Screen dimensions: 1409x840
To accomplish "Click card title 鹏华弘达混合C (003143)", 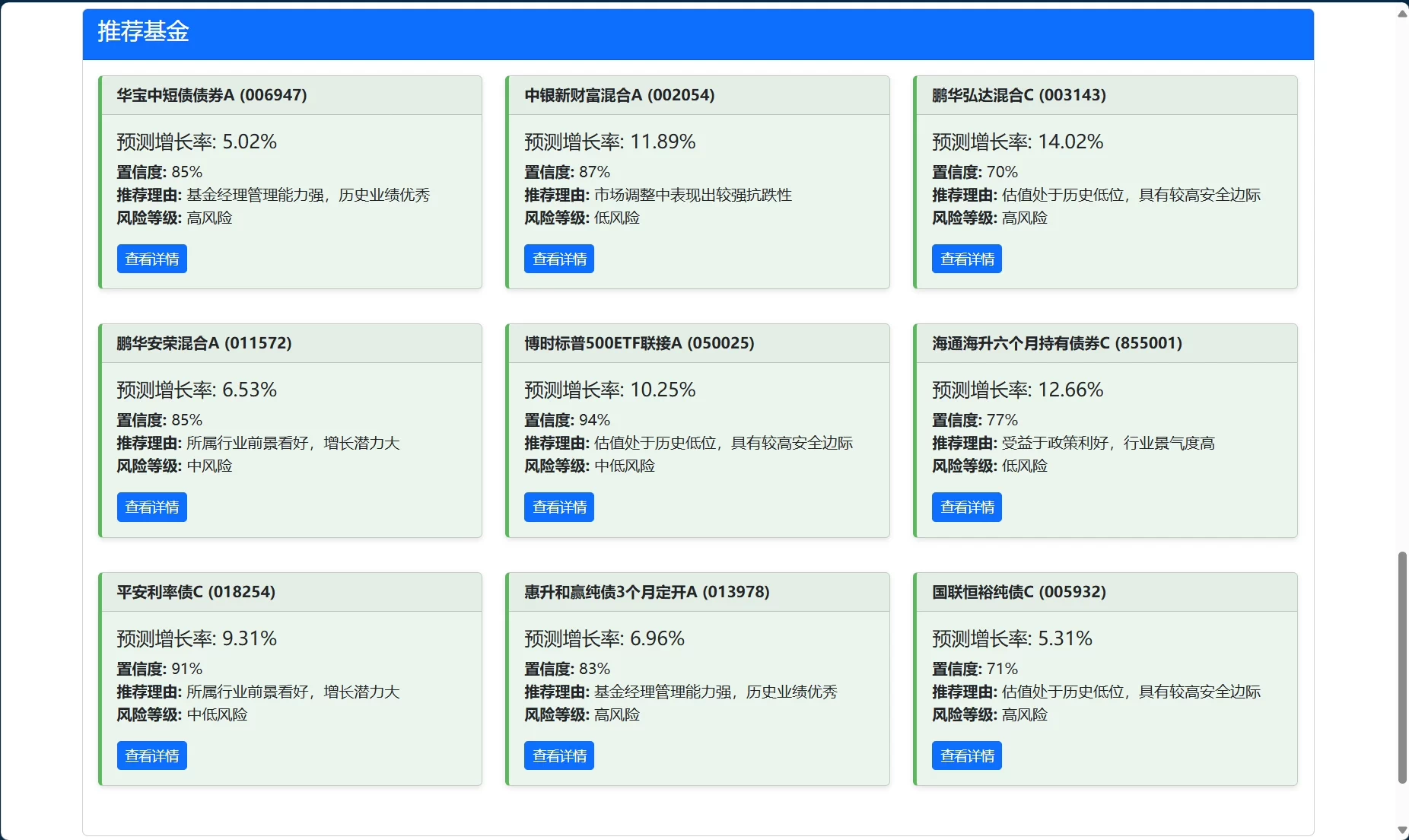I will coord(1019,95).
